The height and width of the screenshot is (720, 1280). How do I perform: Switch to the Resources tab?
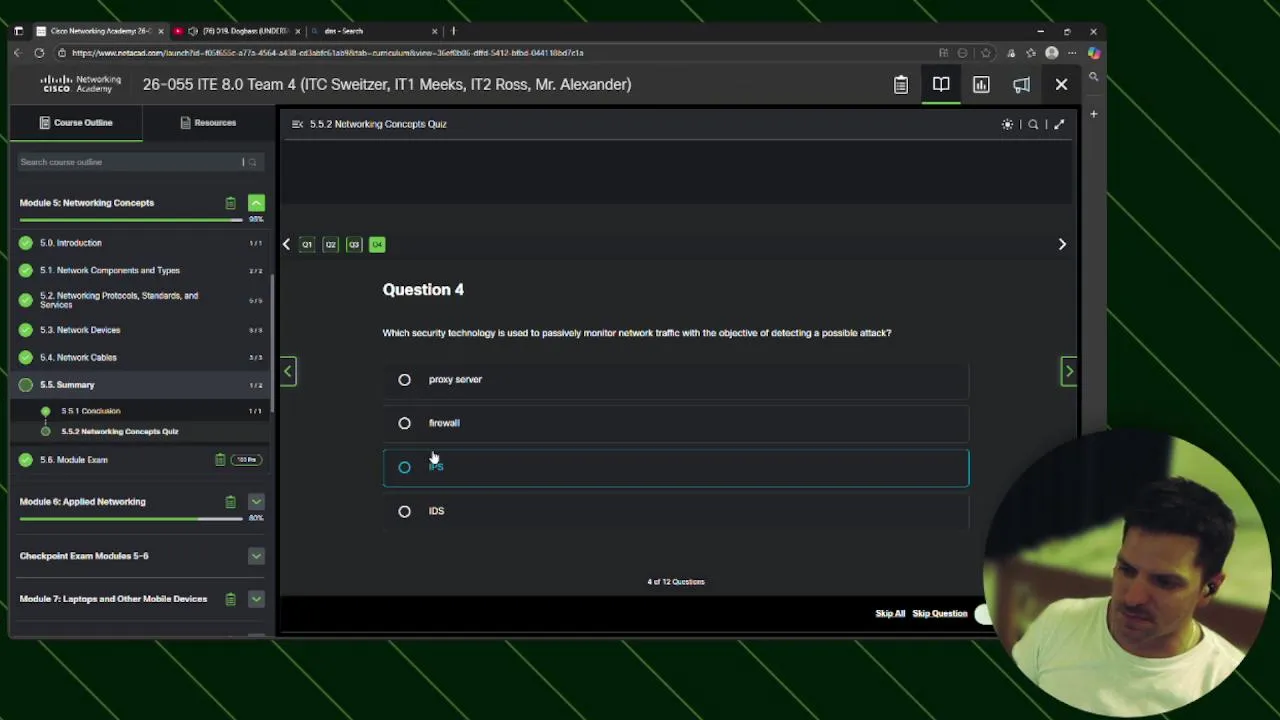tap(208, 123)
